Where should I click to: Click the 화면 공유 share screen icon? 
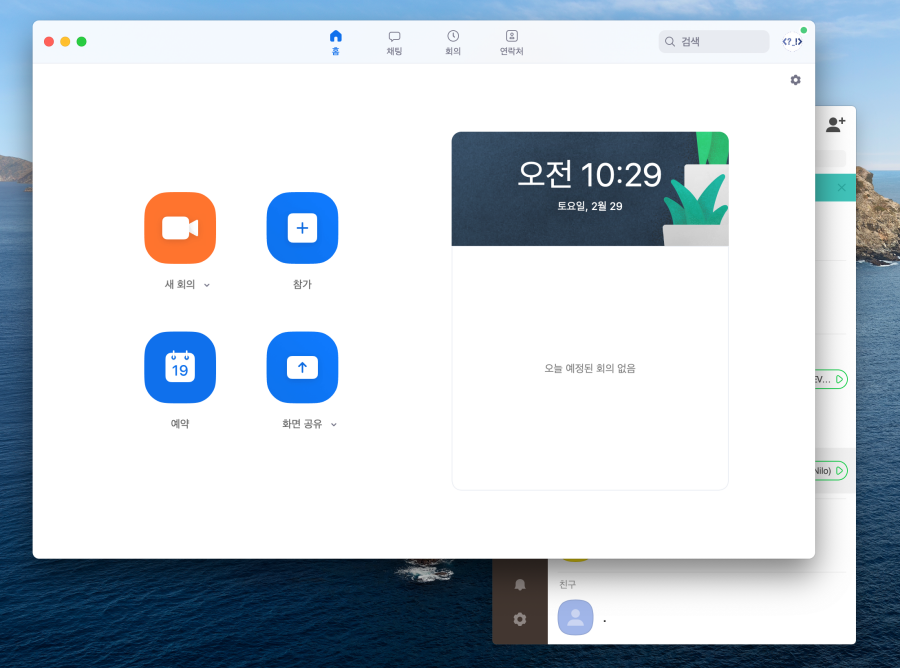302,367
